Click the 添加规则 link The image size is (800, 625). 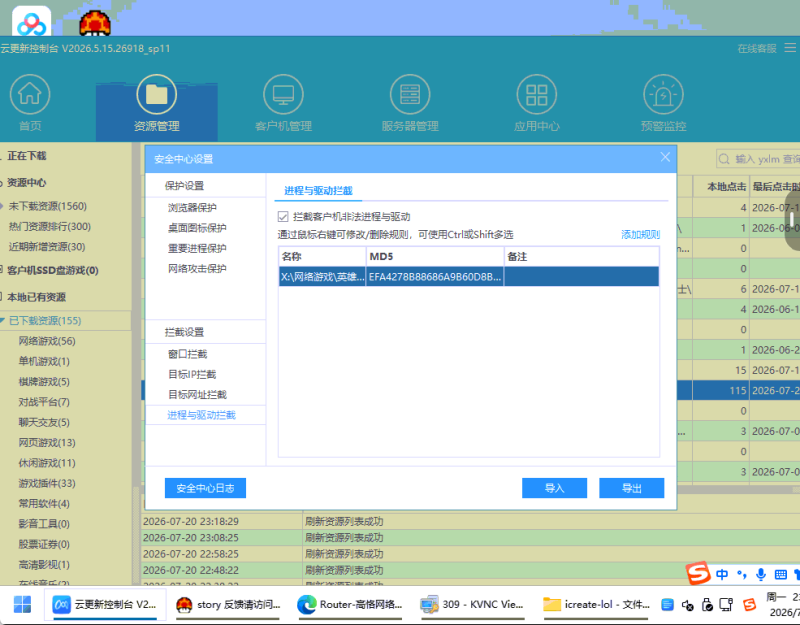pyautogui.click(x=640, y=235)
